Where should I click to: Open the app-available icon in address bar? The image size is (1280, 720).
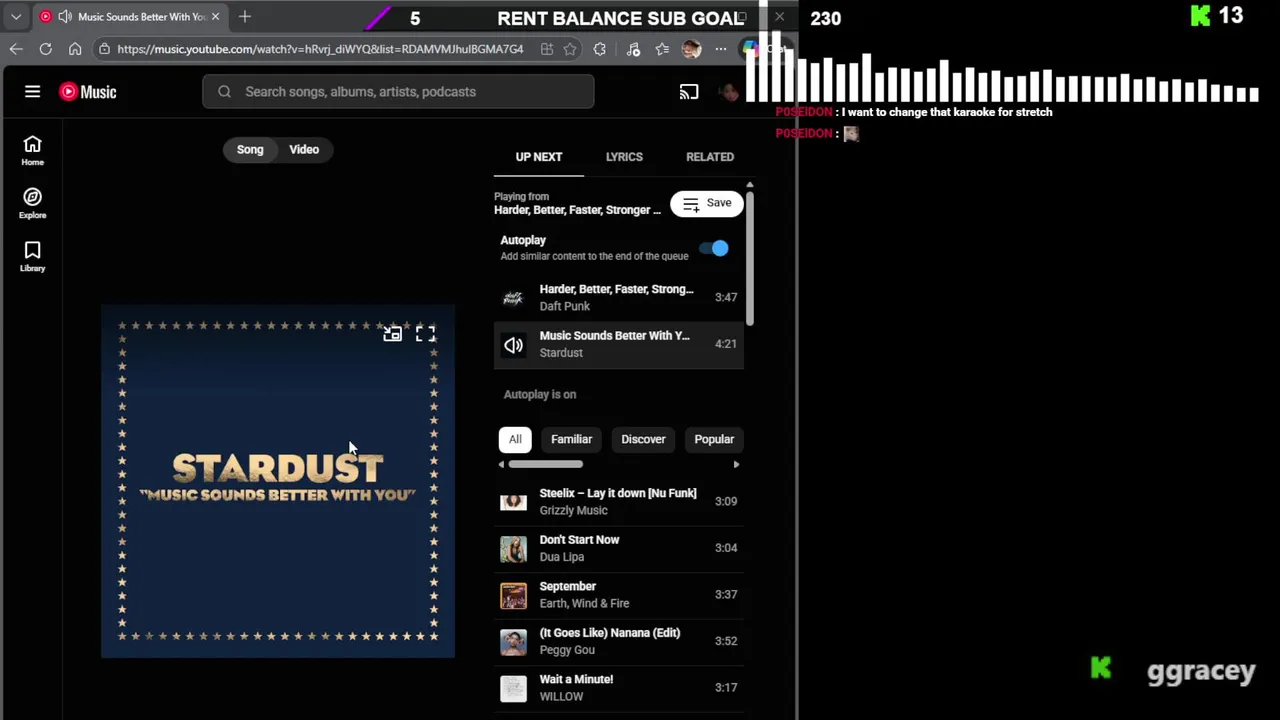[546, 49]
